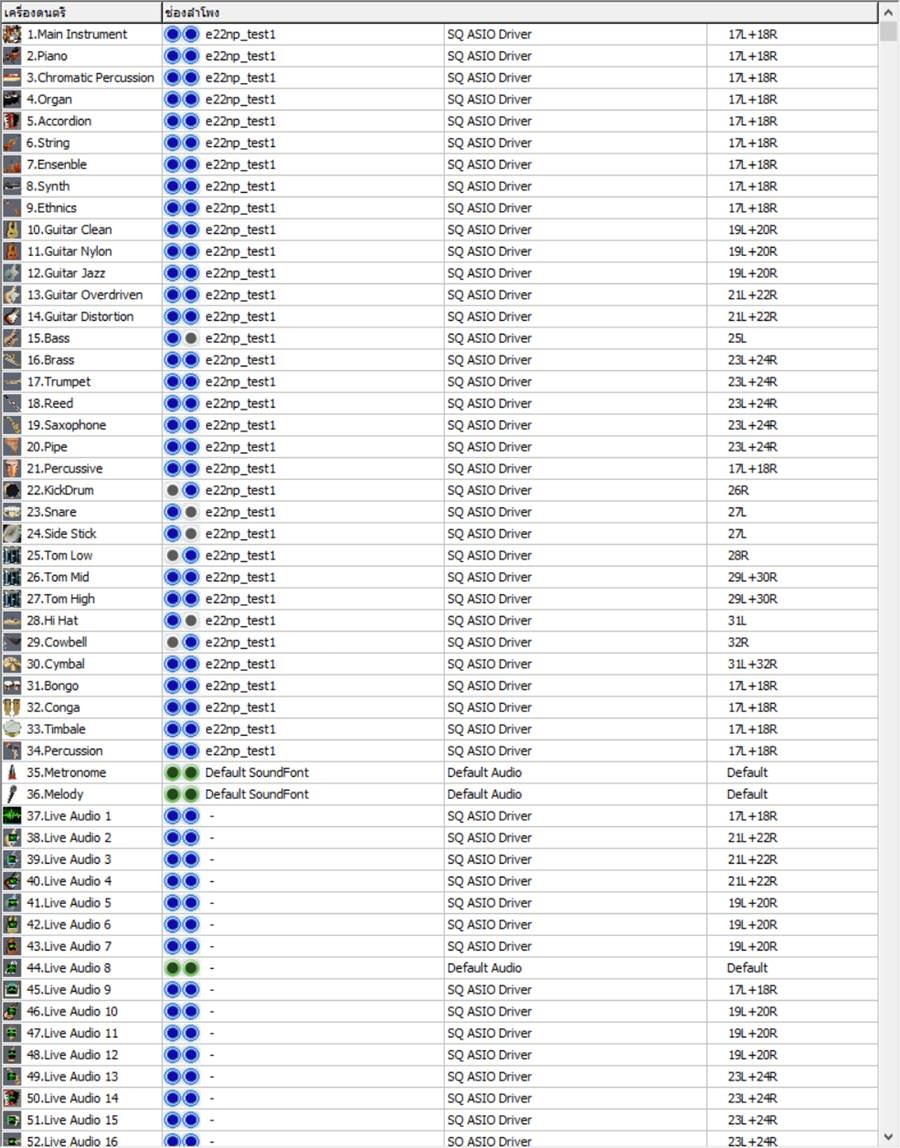Select 21L+22R output for Guitar Overdriven
Viewport: 900px width, 1148px height.
(x=753, y=295)
